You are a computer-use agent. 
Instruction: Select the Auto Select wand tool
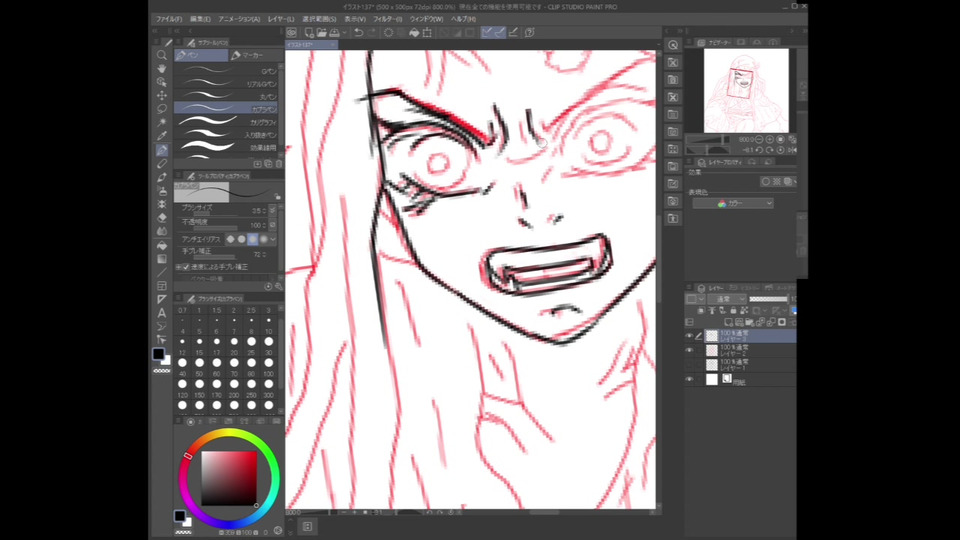[x=162, y=122]
